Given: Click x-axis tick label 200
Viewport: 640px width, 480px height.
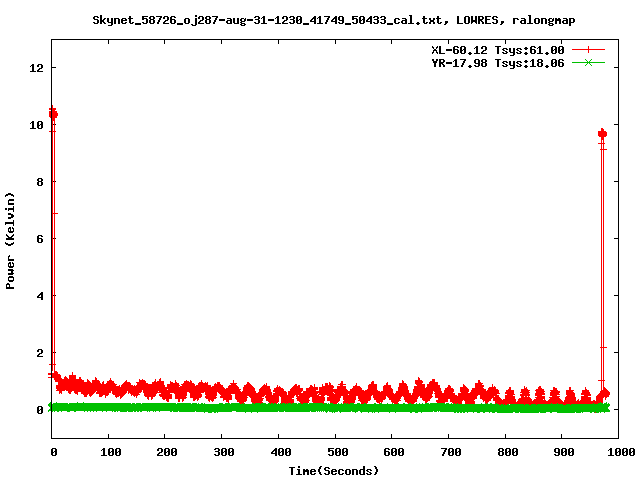Looking at the screenshot, I should [x=167, y=452].
